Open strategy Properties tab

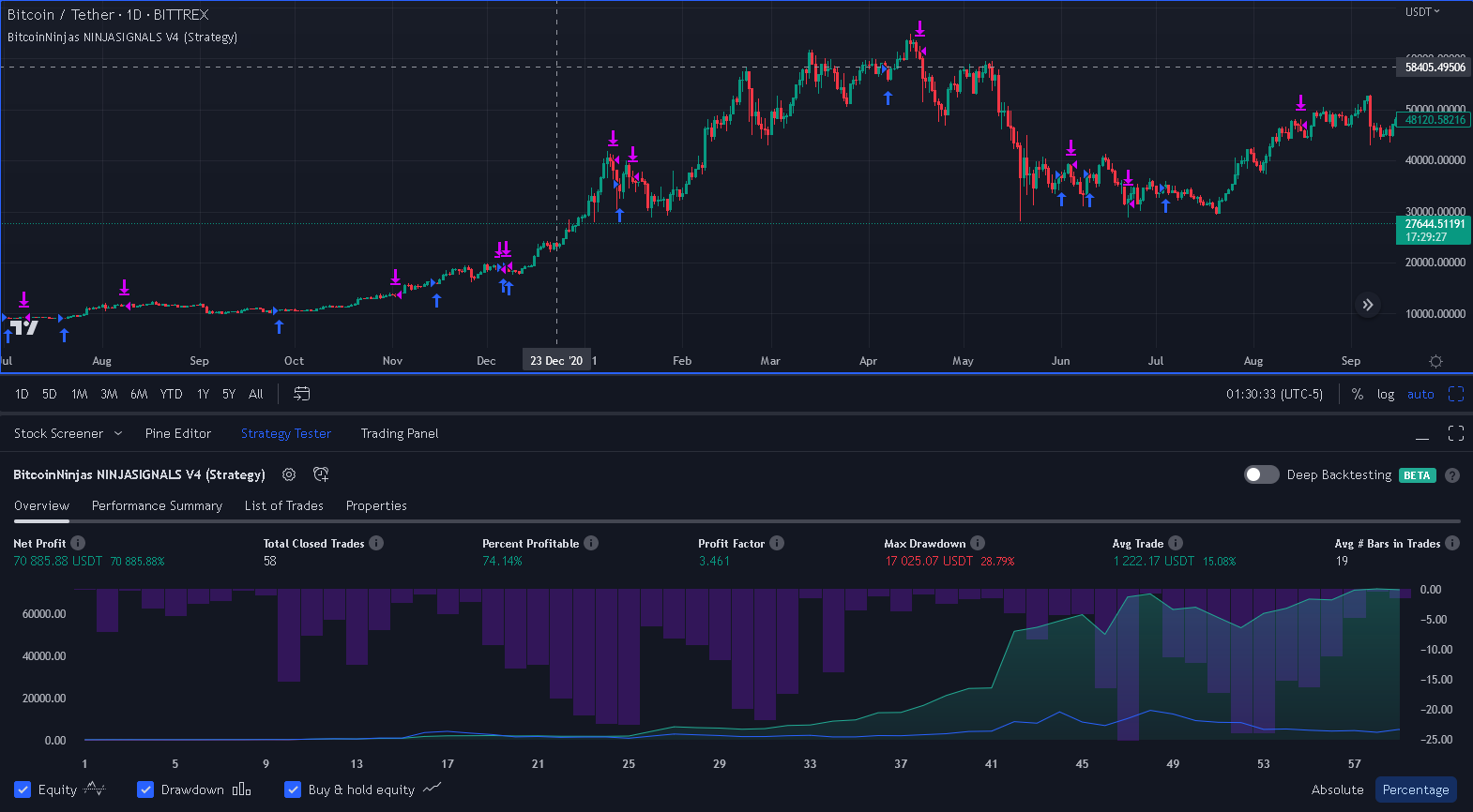coord(376,505)
